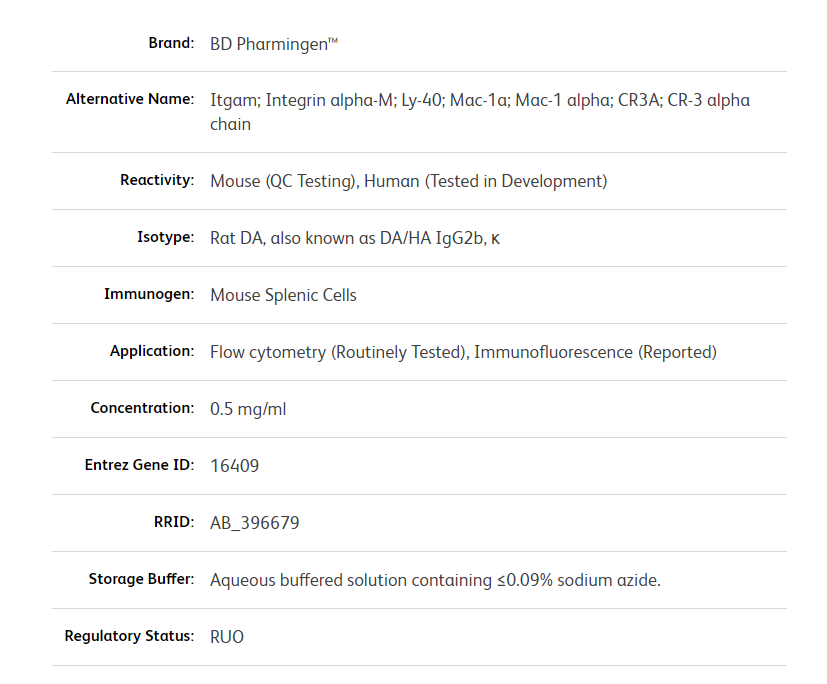This screenshot has height=684, width=827.
Task: Click the Brand label
Action: (x=171, y=43)
